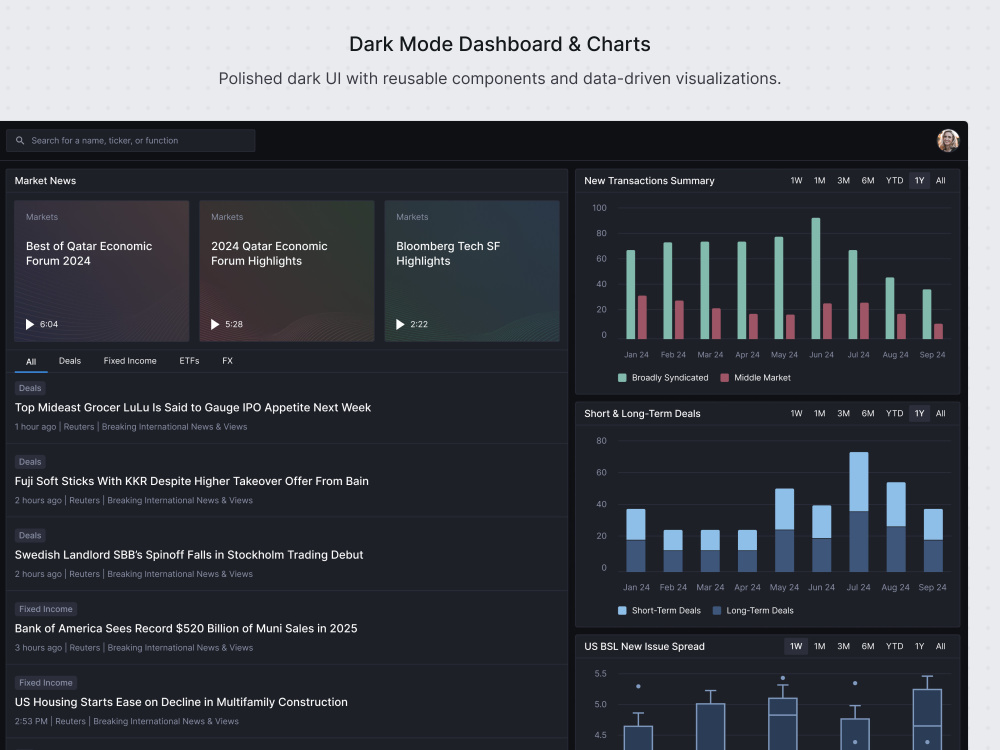Open the 2024 Qatar Economic Forum Highlights card

point(287,271)
